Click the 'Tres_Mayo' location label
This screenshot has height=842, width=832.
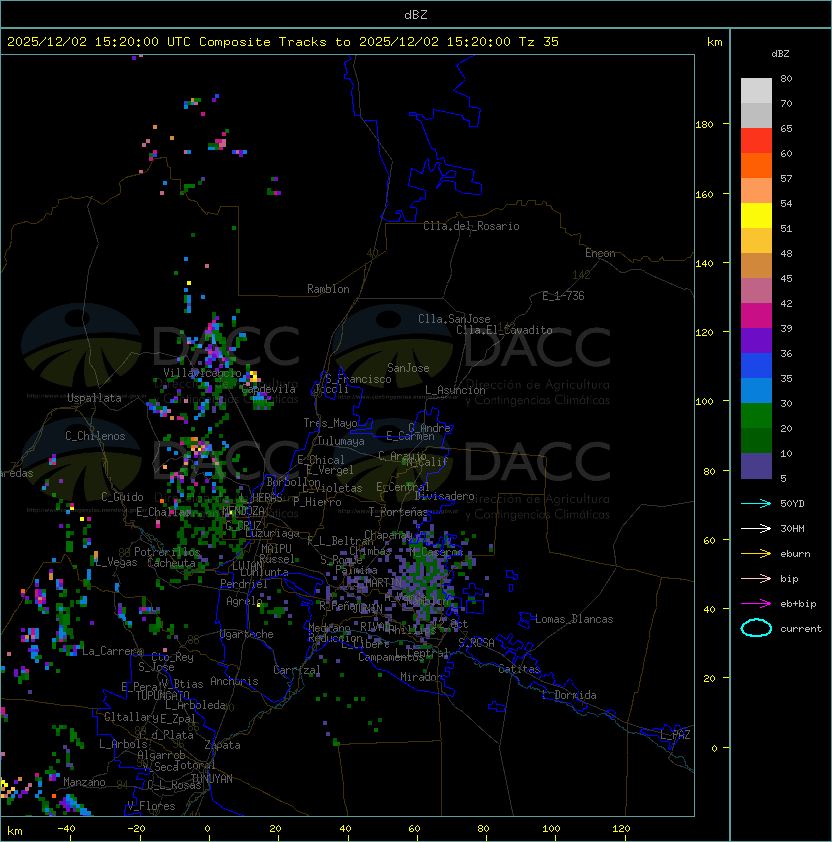click(x=330, y=423)
